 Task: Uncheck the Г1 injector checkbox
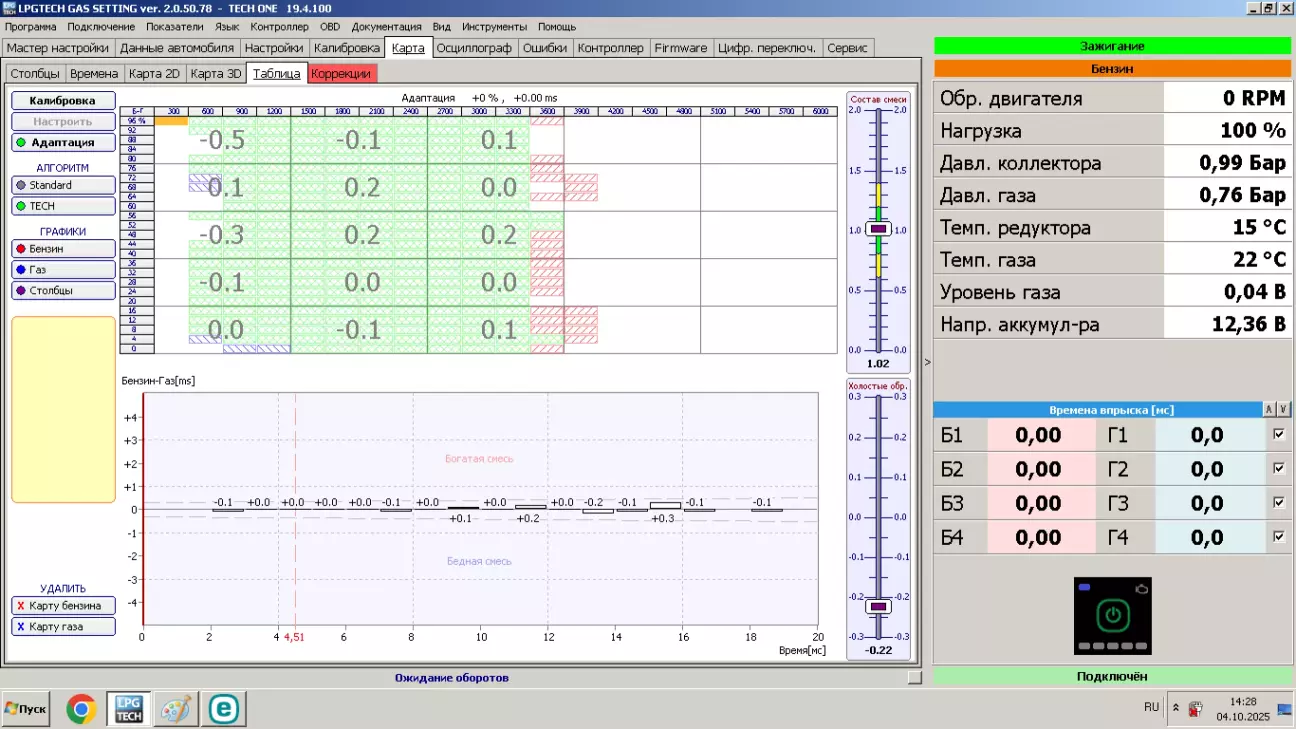coord(1278,435)
